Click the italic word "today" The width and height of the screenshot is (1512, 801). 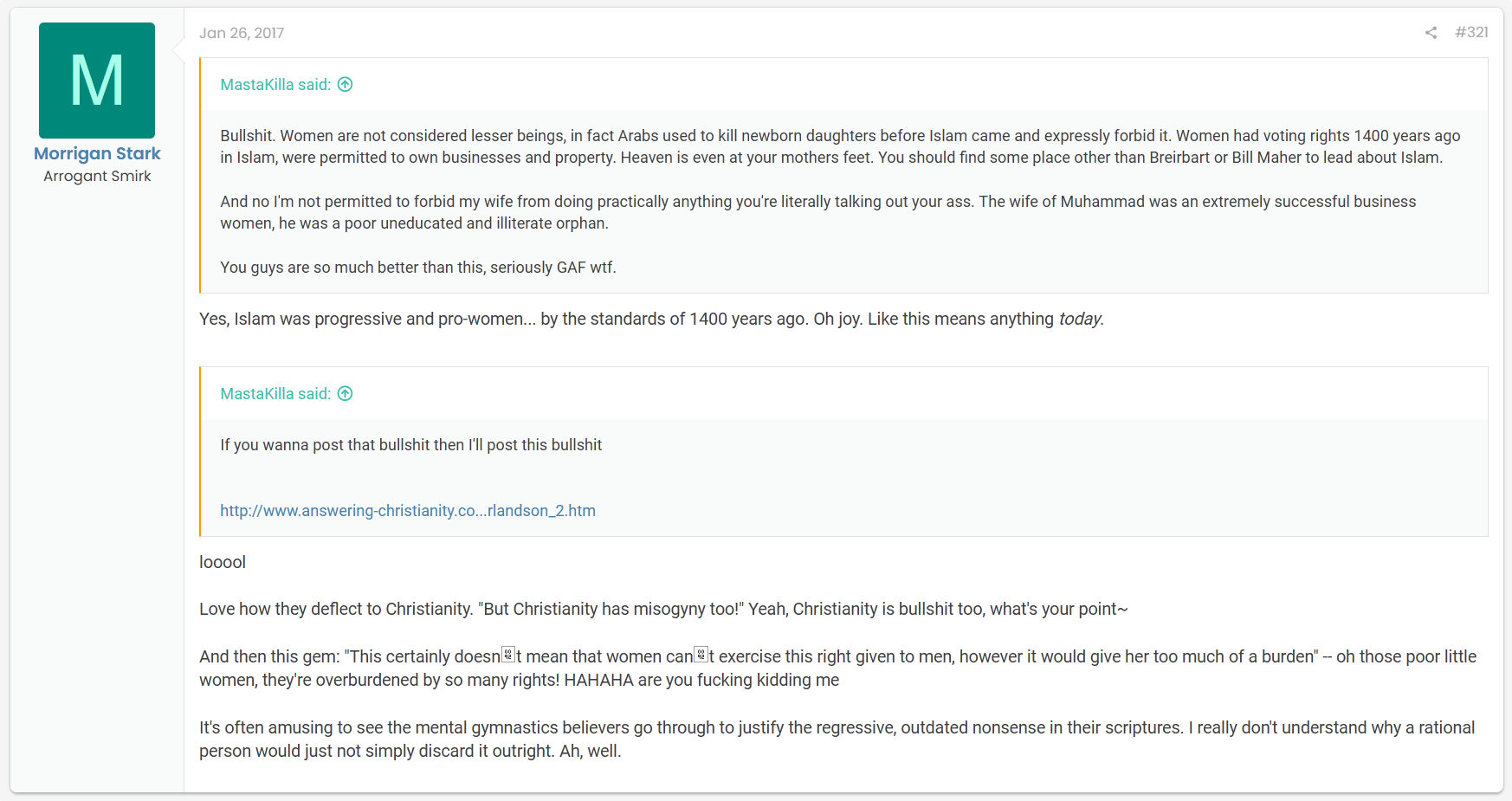[x=1080, y=319]
